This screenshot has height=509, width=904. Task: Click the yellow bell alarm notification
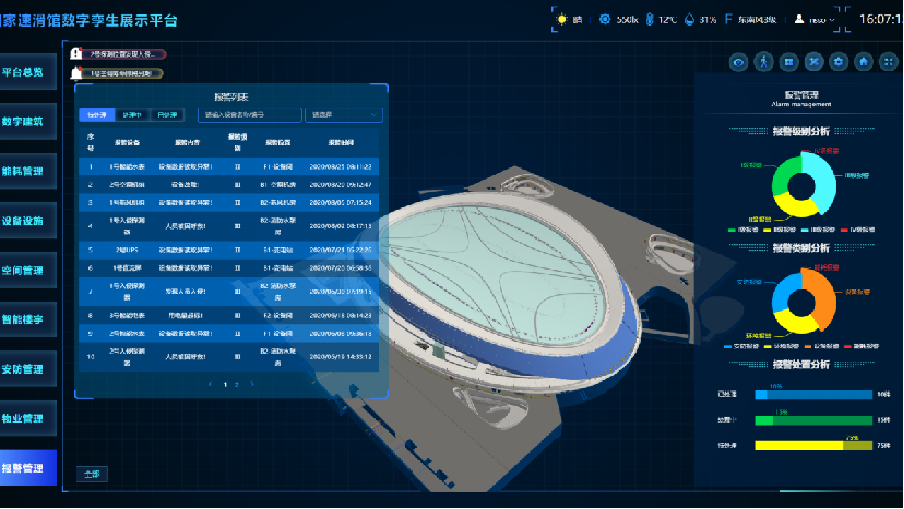point(117,73)
